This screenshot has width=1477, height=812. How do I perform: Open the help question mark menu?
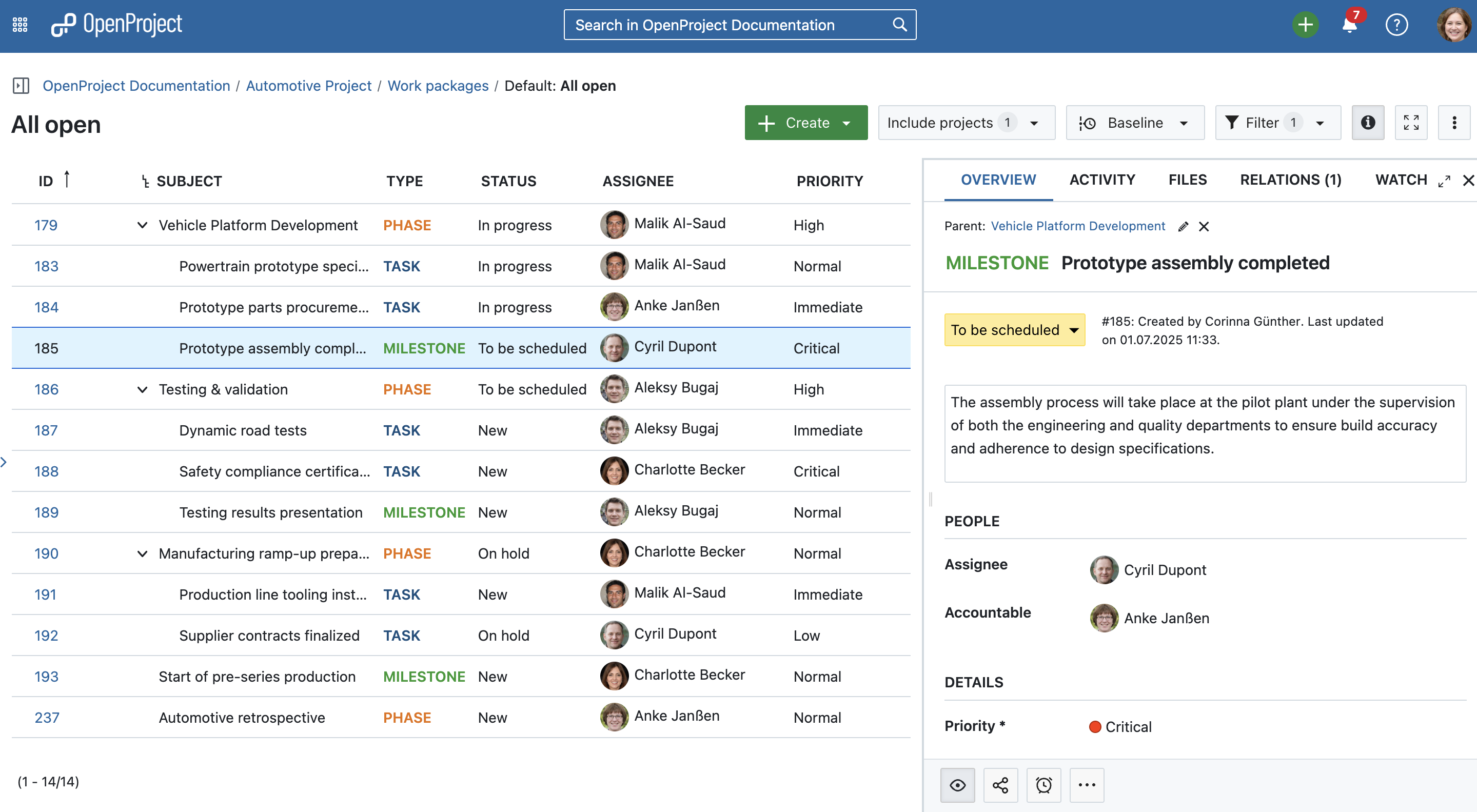tap(1396, 25)
